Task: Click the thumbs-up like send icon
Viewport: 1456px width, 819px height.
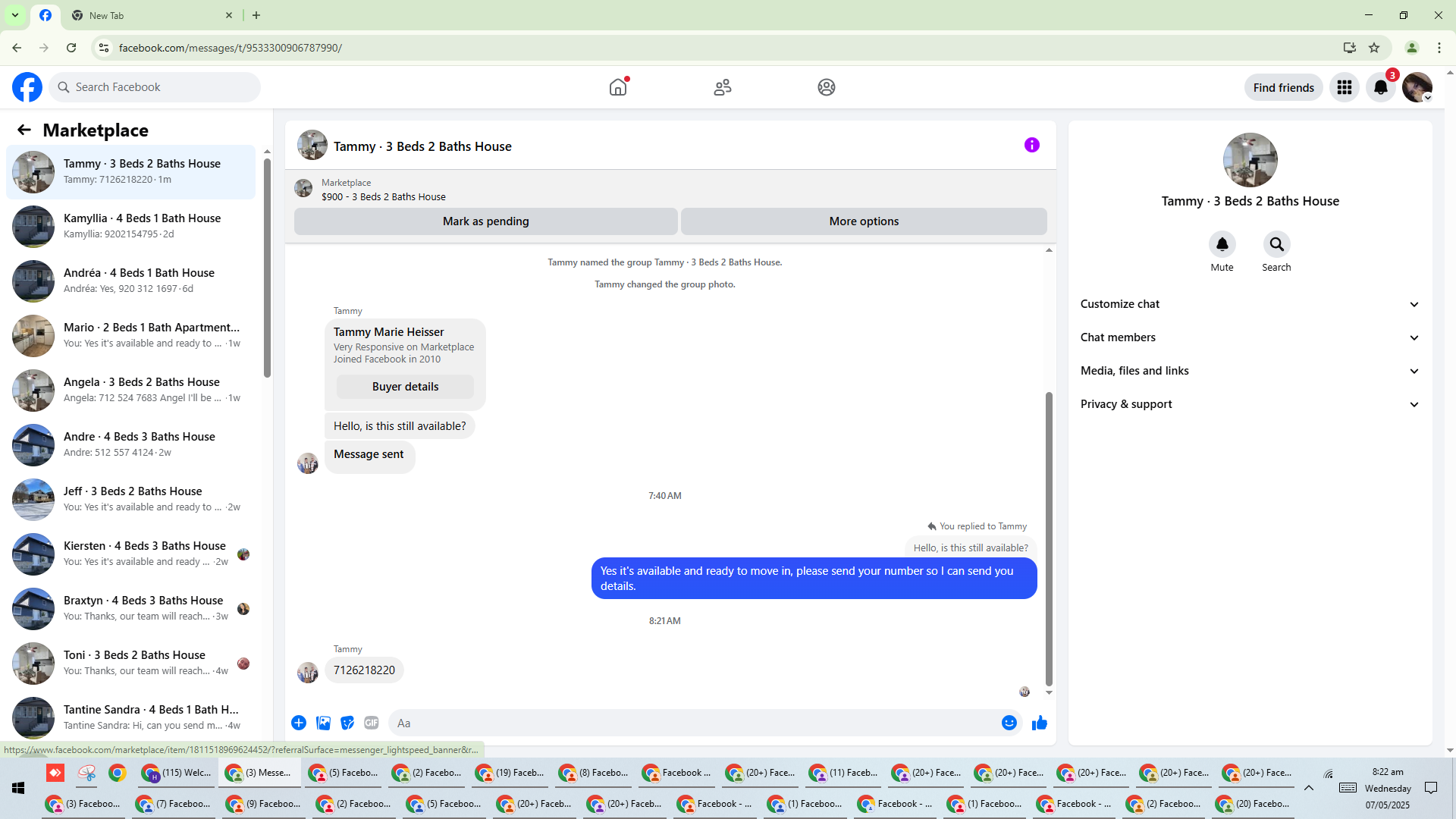Action: 1039,723
